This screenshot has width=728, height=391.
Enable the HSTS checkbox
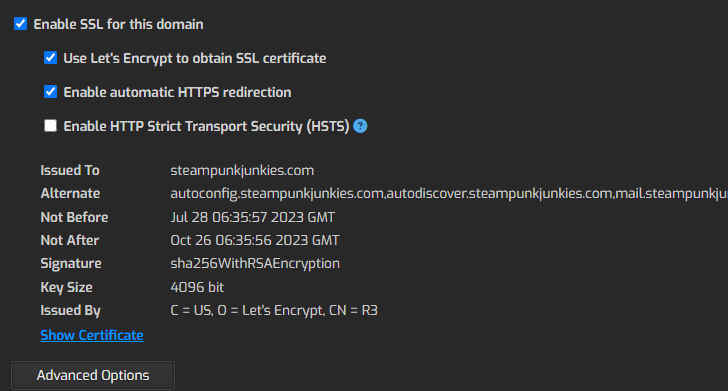point(50,126)
